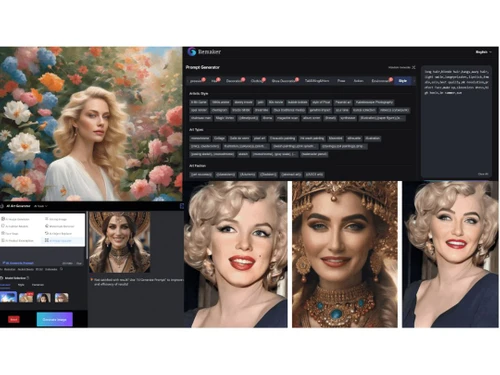500x375 pixels.
Task: Go to the Environment tab
Action: pyautogui.click(x=381, y=81)
